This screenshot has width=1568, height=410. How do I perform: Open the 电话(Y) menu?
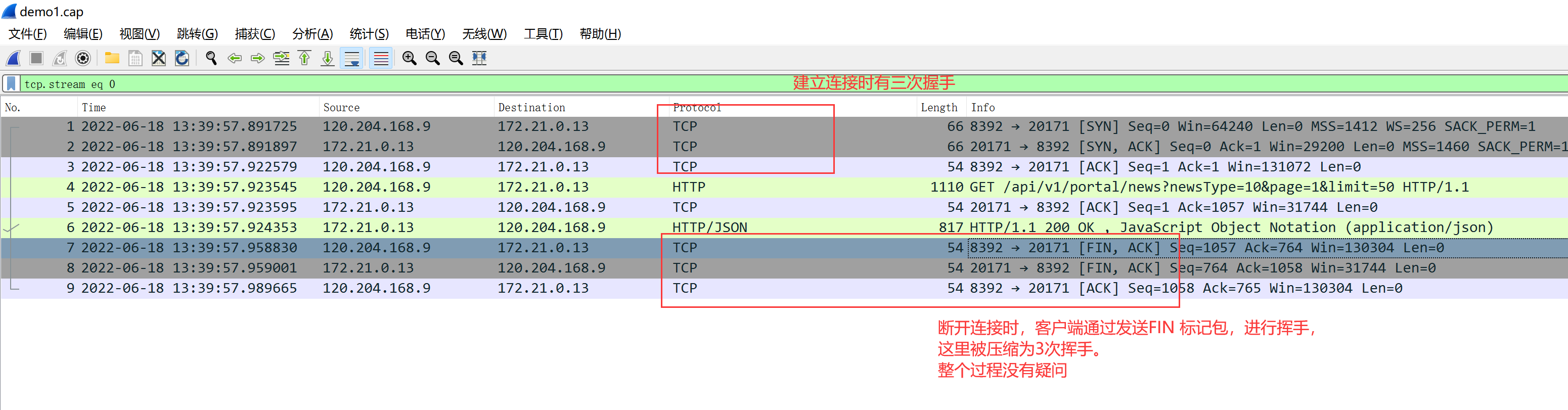coord(425,34)
